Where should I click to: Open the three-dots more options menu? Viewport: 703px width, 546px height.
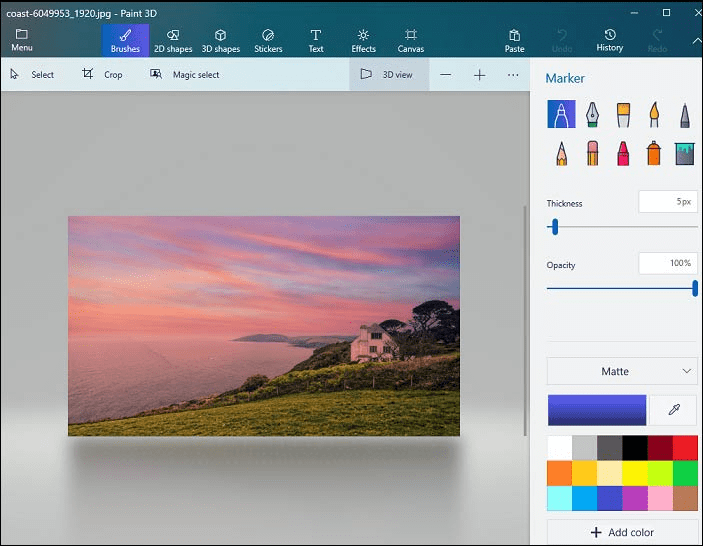coord(513,74)
